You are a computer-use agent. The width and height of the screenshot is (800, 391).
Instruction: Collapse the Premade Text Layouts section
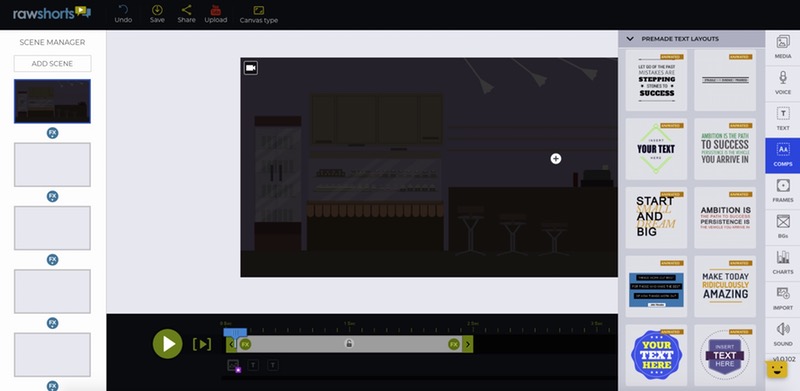click(x=630, y=39)
